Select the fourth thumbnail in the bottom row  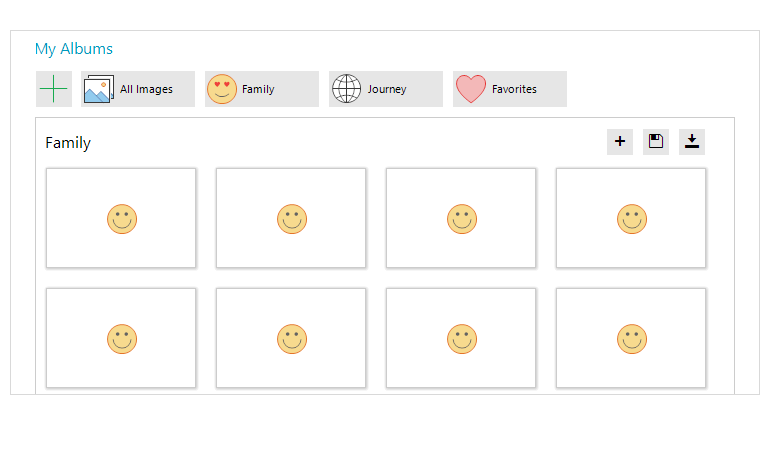tap(631, 338)
